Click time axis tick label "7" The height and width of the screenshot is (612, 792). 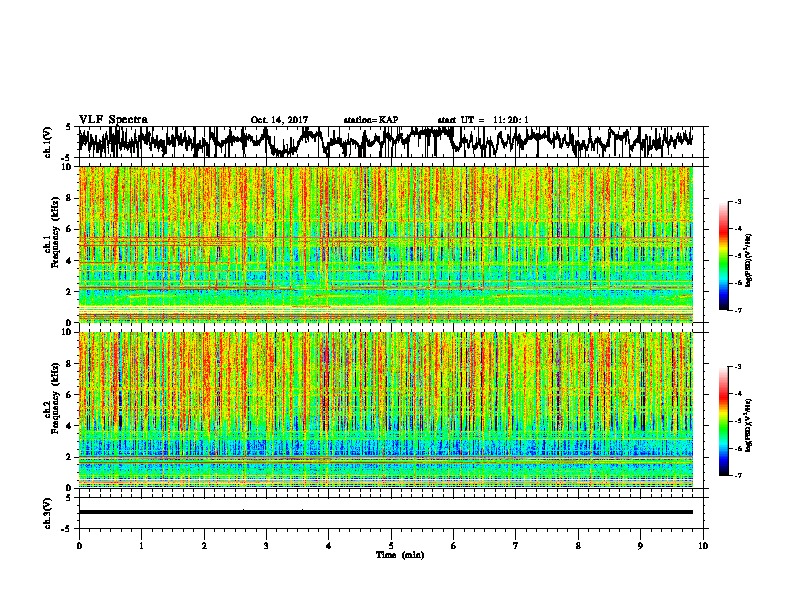(x=516, y=546)
